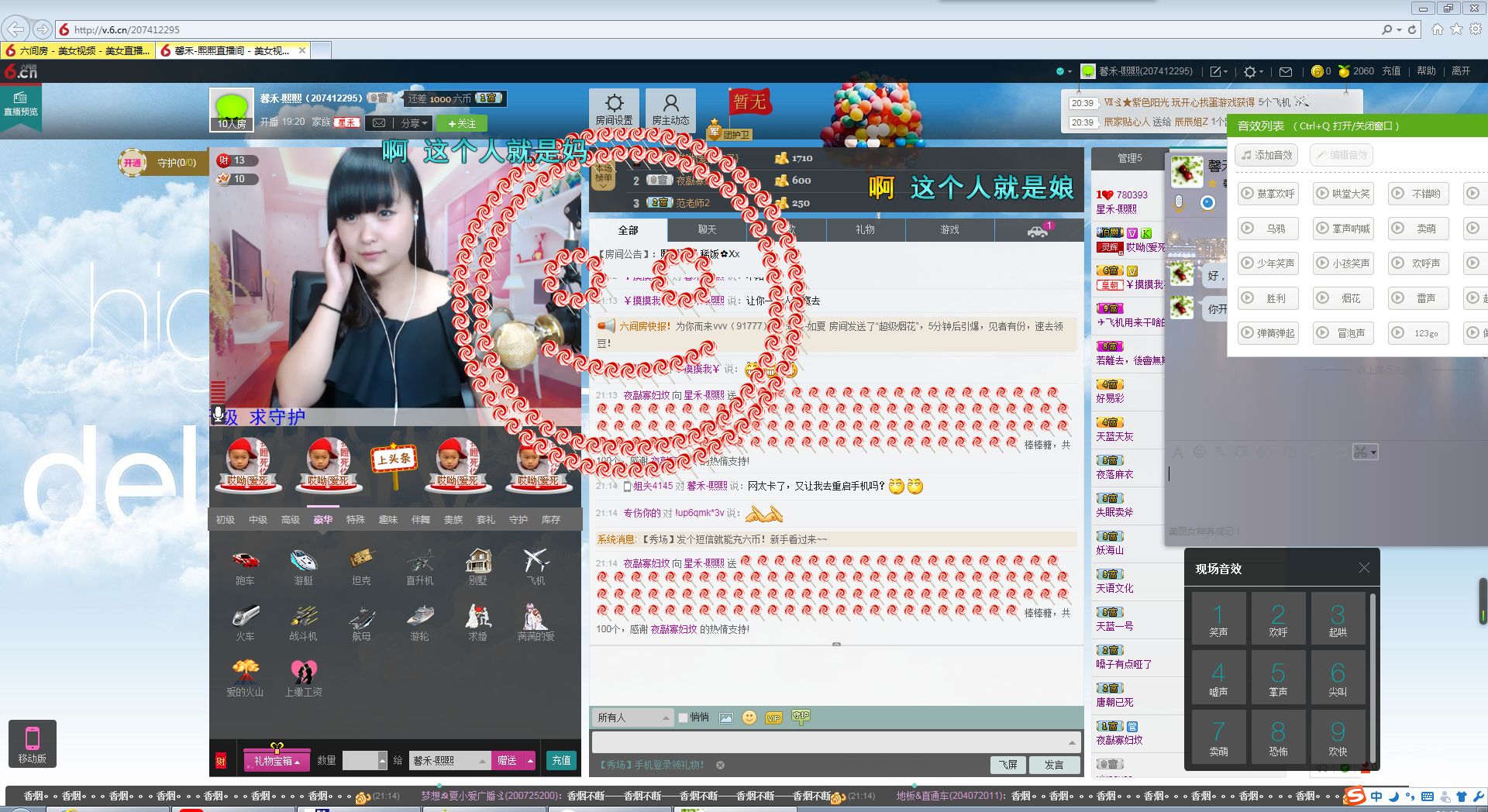Click the 添加音效 add sound button

pyautogui.click(x=1268, y=155)
